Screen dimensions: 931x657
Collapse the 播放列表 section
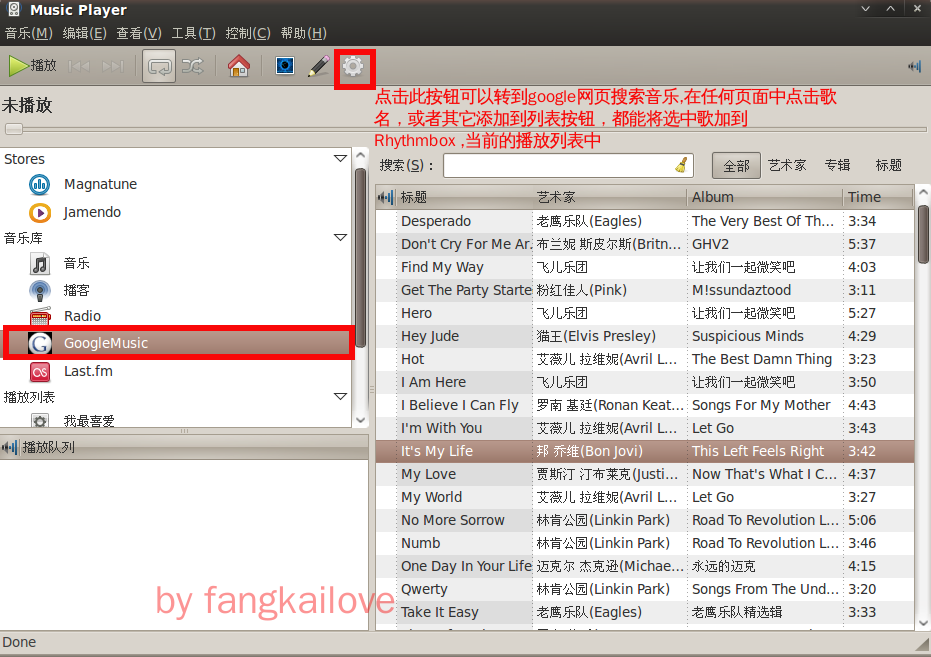[340, 396]
